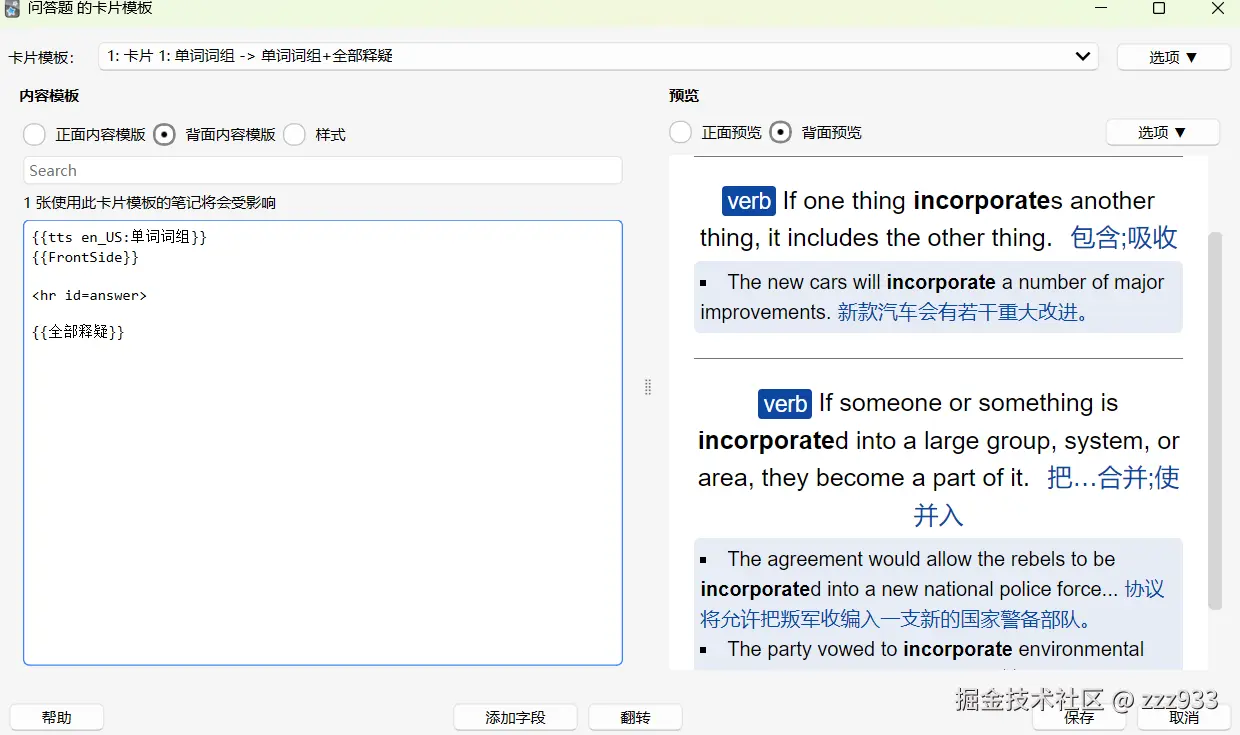The height and width of the screenshot is (735, 1240).
Task: Focus the Search input field
Action: [x=323, y=170]
